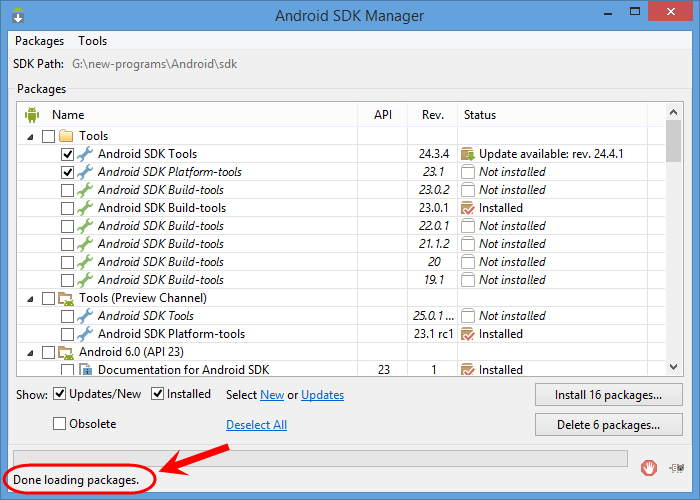
Task: Uncheck Android SDK Tools 24.3.4 checkbox
Action: click(x=67, y=154)
